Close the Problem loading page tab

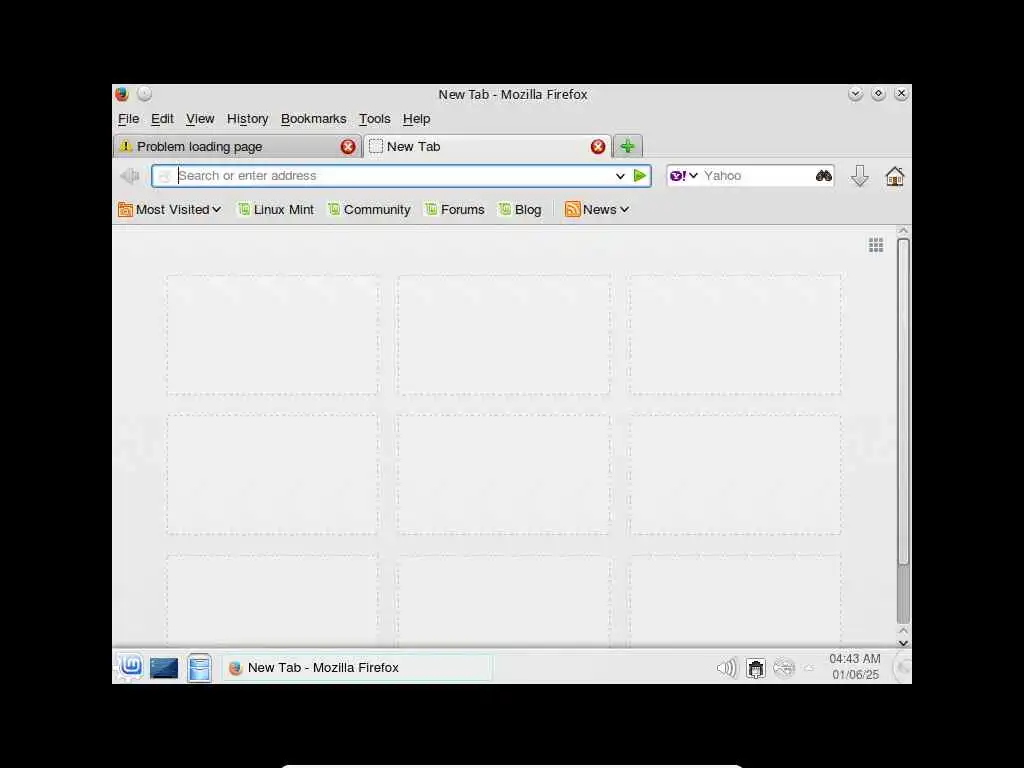[348, 147]
